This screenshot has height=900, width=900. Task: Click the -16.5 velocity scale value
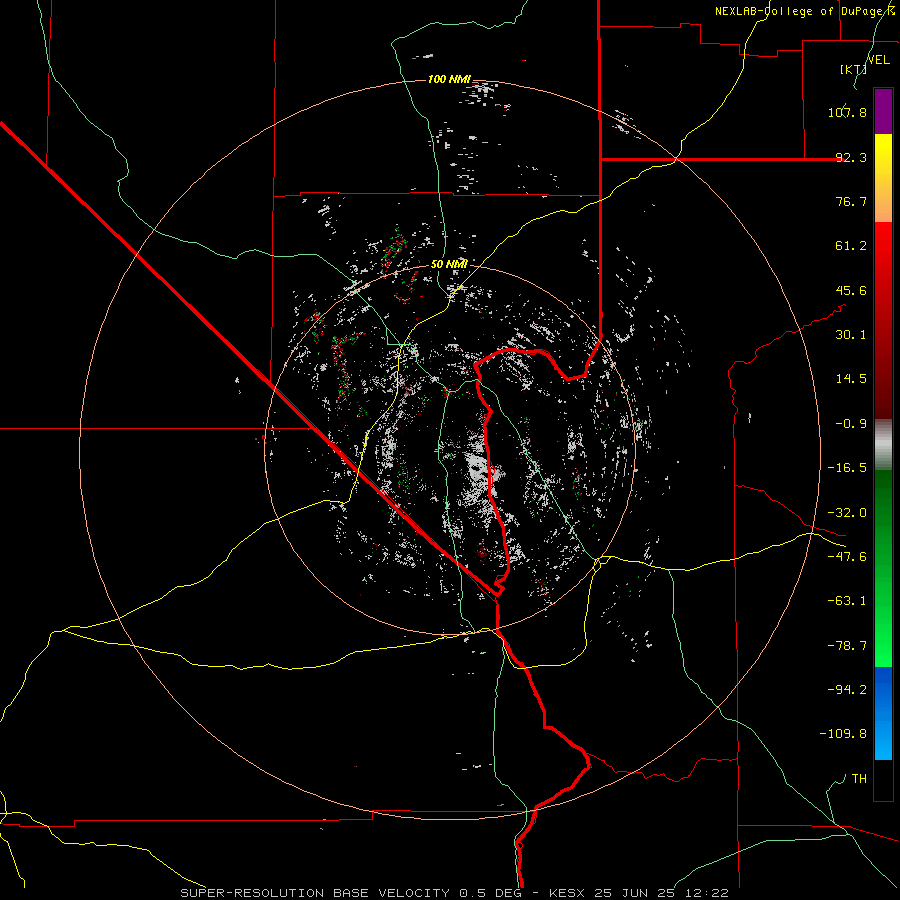tap(847, 468)
